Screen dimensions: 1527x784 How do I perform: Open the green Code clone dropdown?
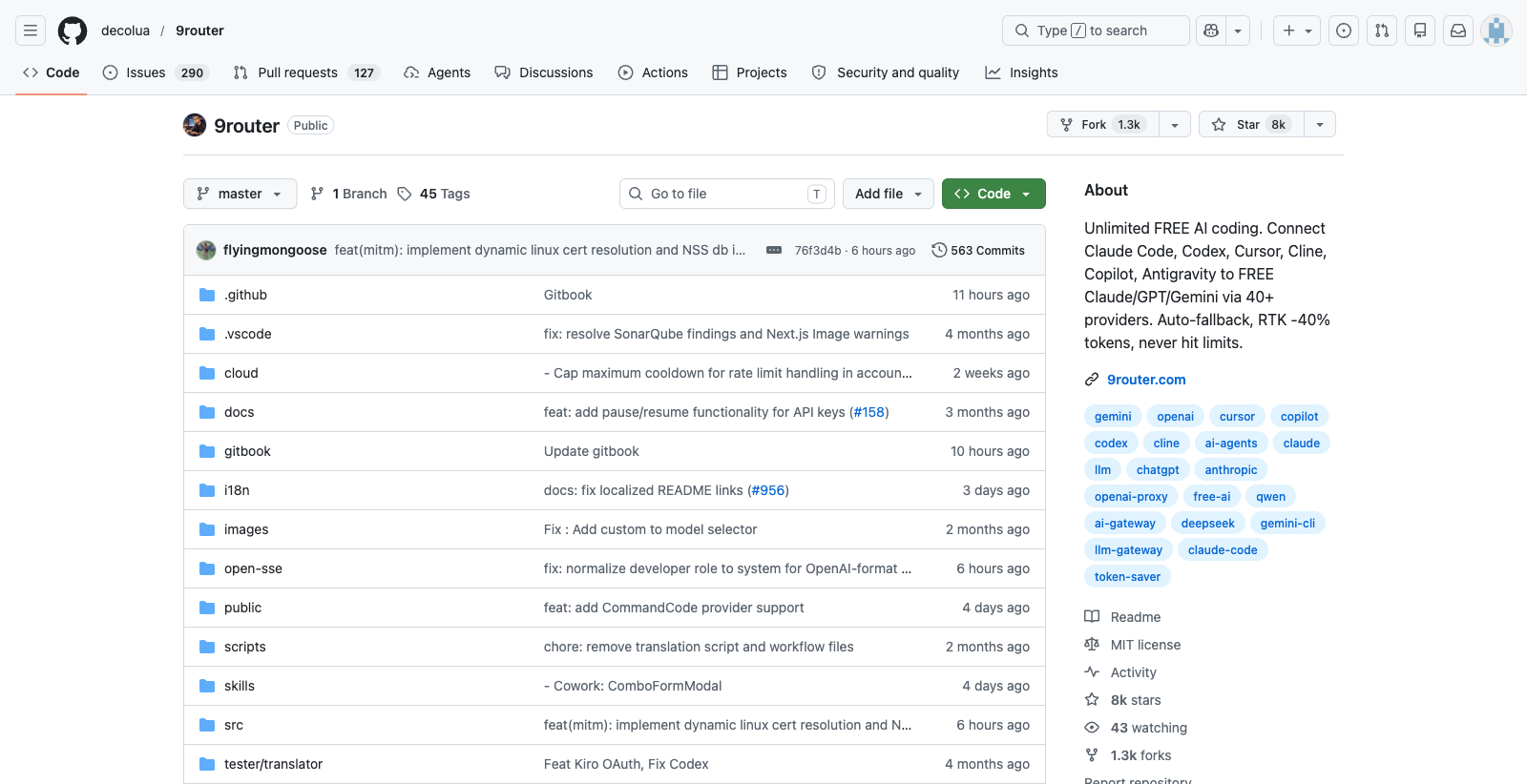pos(994,194)
